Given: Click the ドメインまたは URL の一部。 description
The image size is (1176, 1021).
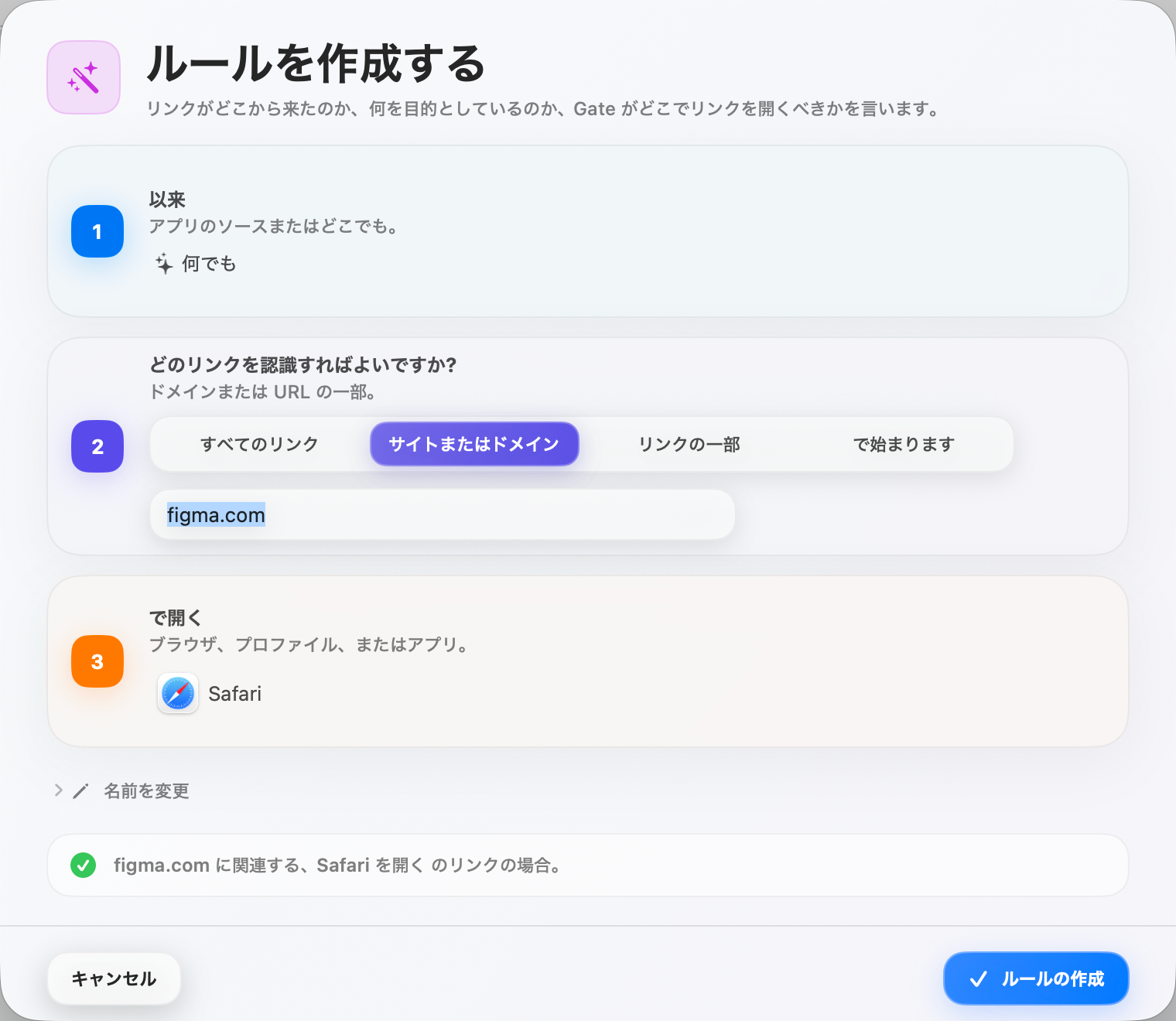Looking at the screenshot, I should pyautogui.click(x=263, y=392).
